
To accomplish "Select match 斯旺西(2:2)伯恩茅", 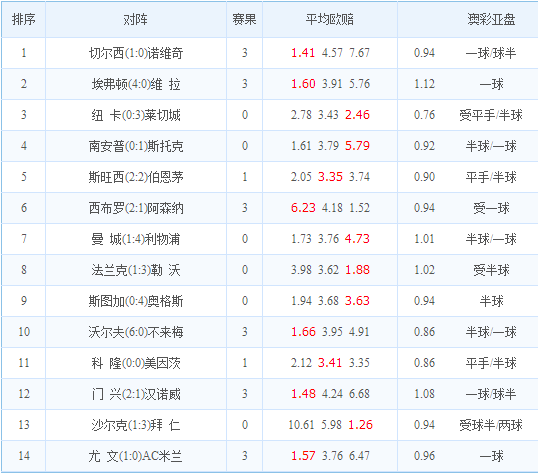I will 136,177.
